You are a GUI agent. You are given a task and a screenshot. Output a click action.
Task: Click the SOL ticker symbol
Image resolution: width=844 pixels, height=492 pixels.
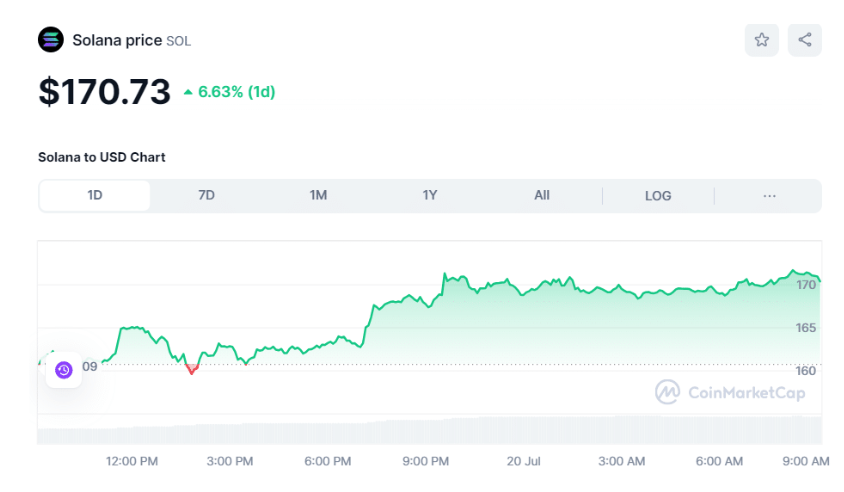click(x=178, y=41)
